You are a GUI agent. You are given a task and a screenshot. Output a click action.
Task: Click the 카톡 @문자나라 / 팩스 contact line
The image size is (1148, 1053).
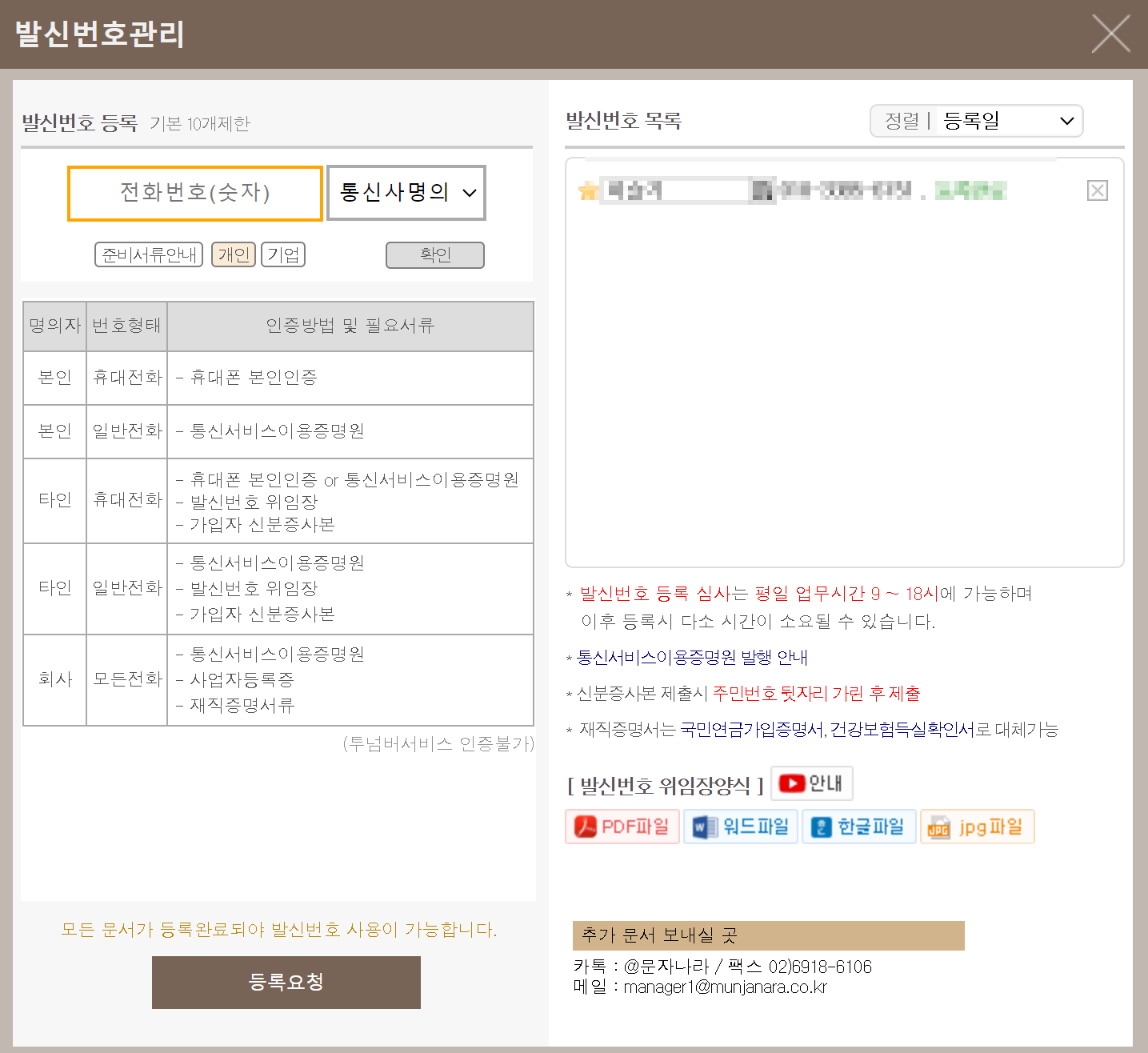click(722, 967)
